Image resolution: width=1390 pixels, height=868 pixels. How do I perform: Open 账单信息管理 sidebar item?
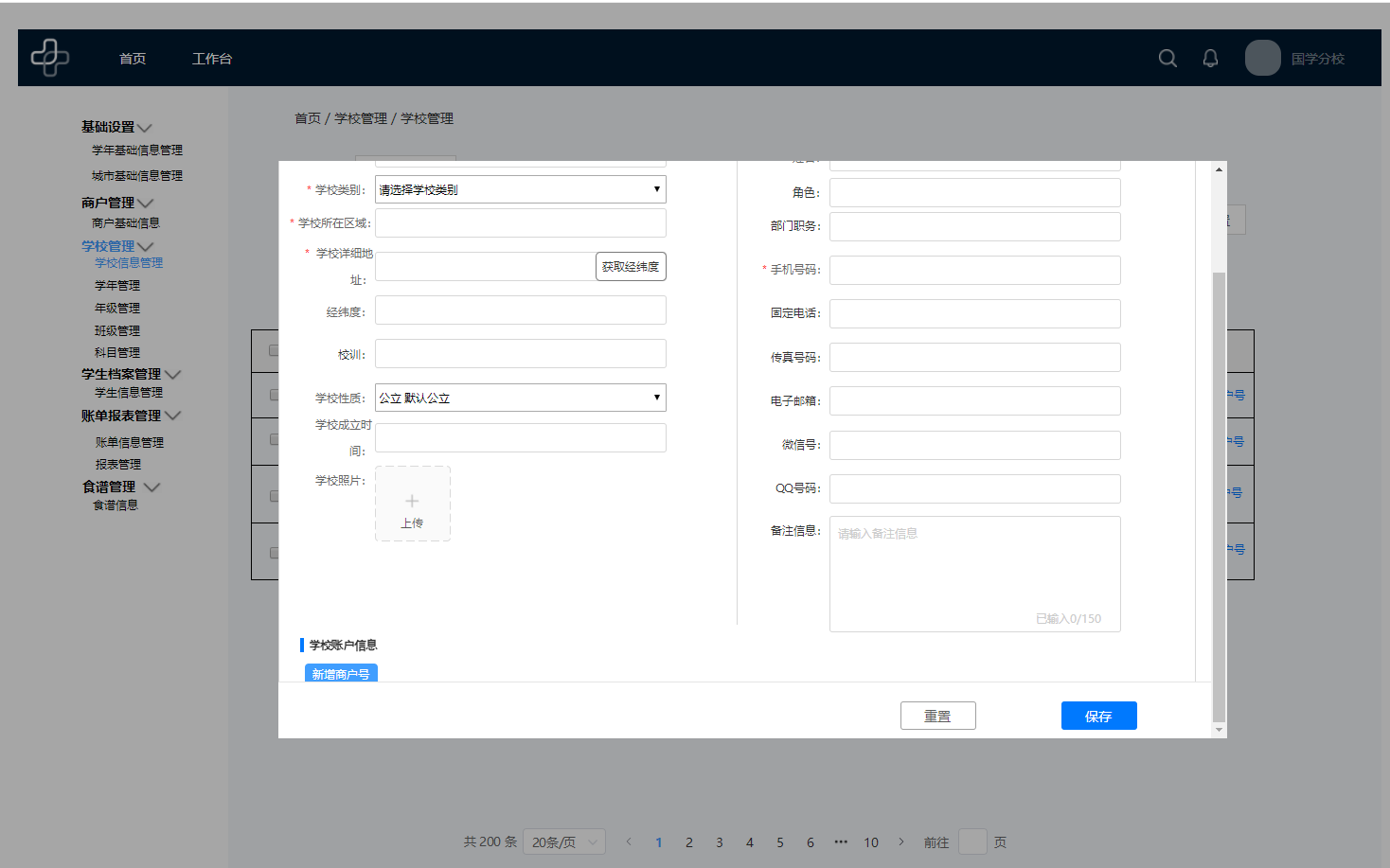[x=130, y=443]
